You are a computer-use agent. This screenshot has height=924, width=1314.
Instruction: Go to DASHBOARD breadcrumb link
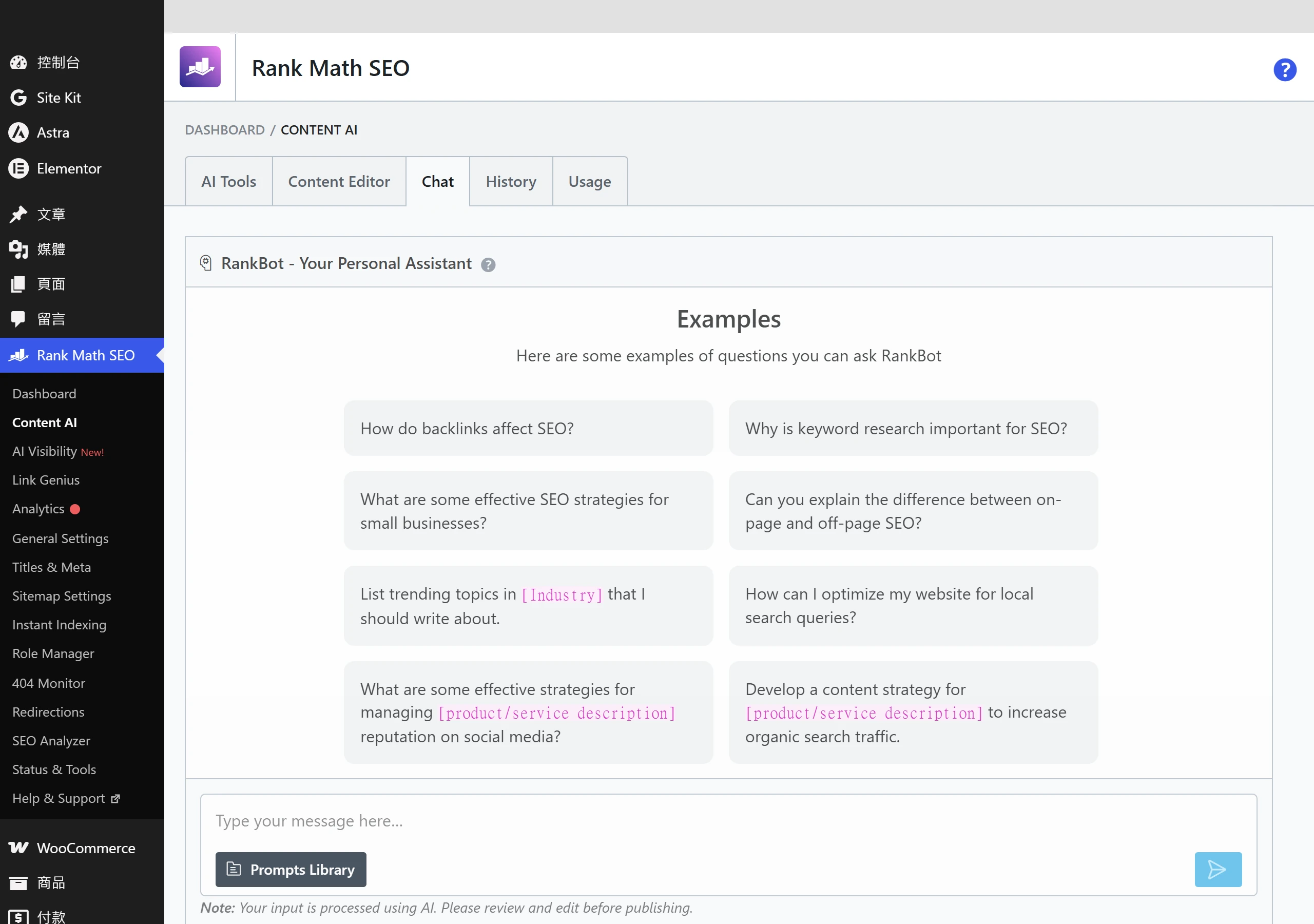click(x=225, y=130)
